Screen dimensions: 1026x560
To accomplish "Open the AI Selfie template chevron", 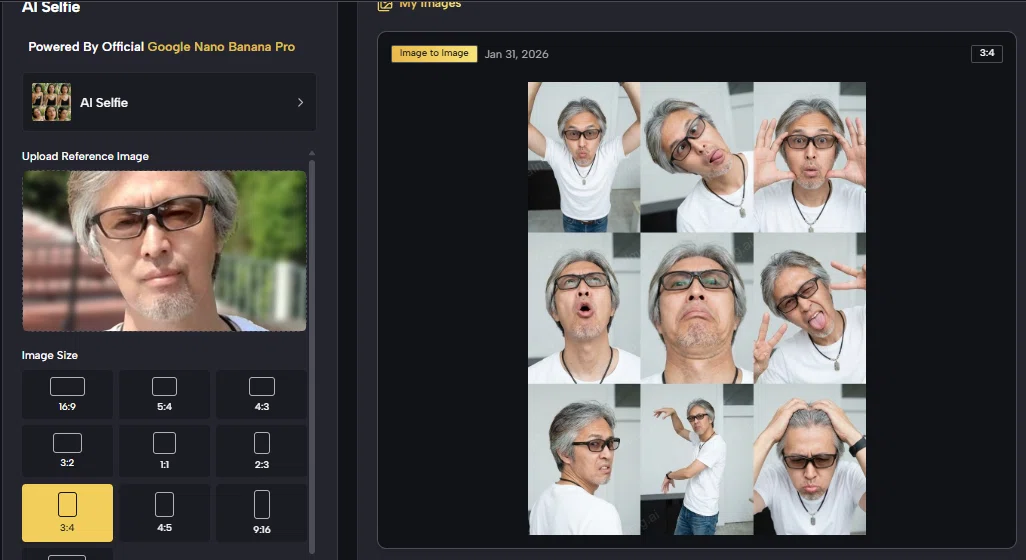I will click(x=300, y=102).
